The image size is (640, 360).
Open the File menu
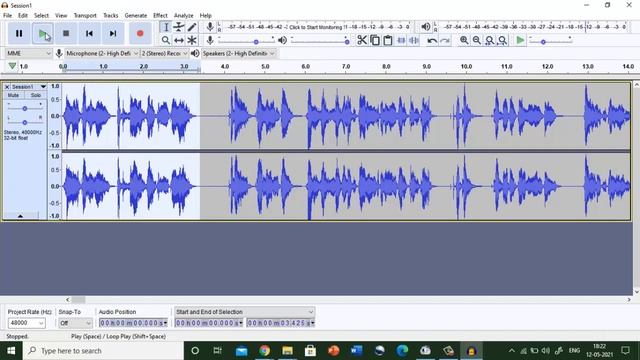(x=7, y=16)
